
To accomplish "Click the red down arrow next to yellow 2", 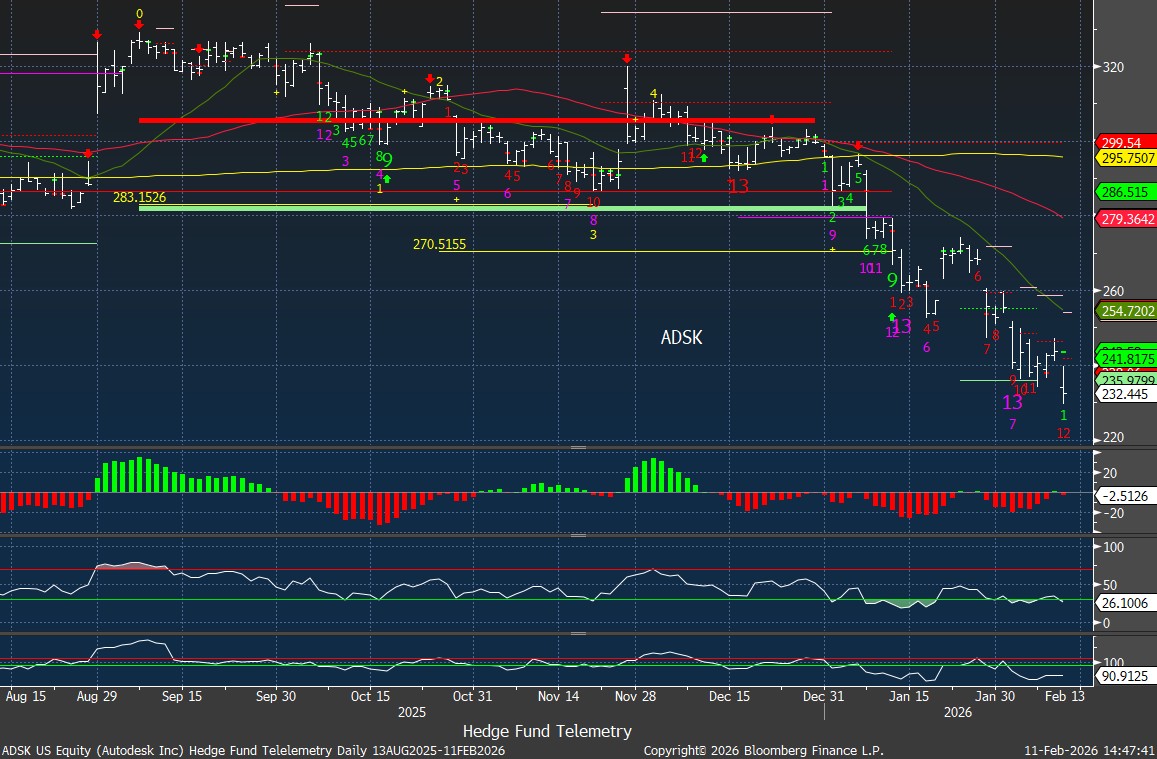I will pyautogui.click(x=429, y=79).
